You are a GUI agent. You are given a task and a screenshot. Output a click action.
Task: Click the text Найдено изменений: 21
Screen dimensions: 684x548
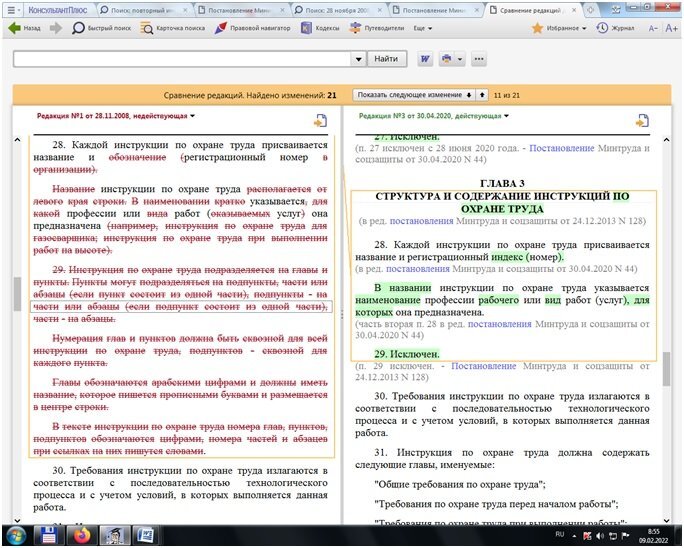291,95
